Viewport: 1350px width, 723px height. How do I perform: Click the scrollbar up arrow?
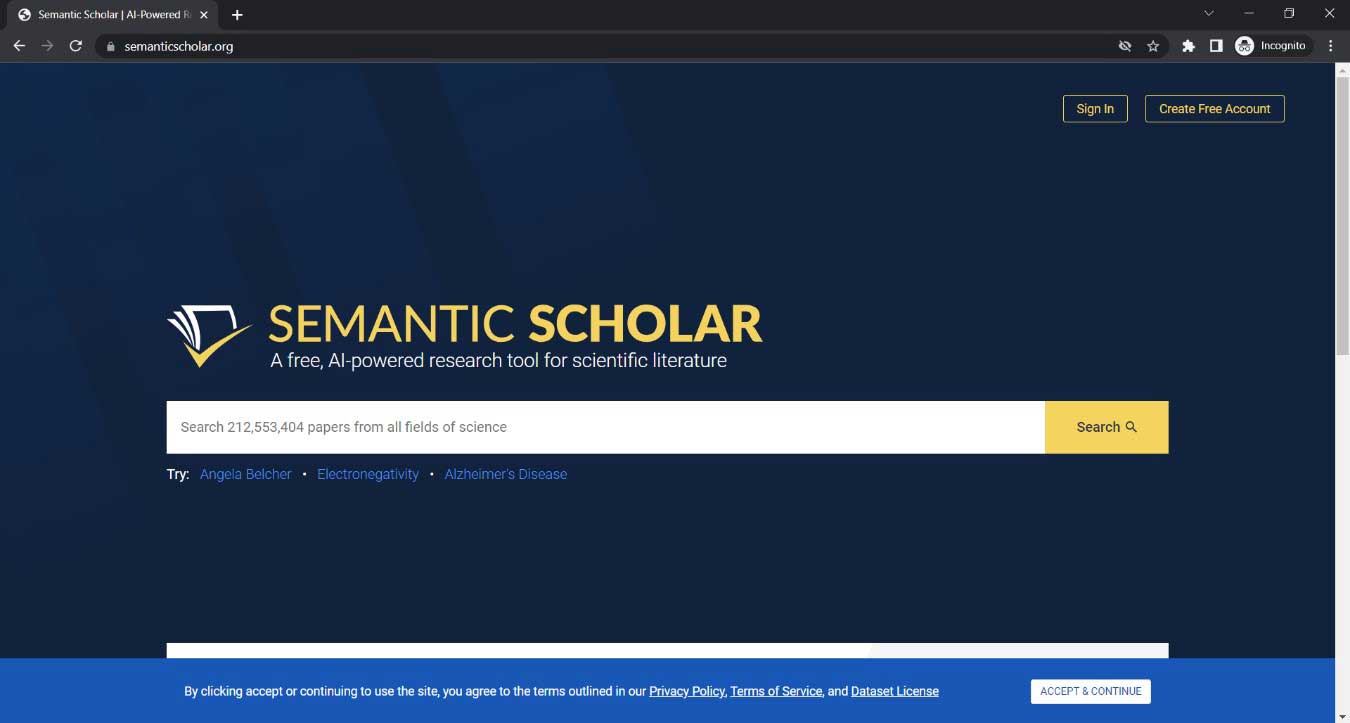[x=1342, y=70]
